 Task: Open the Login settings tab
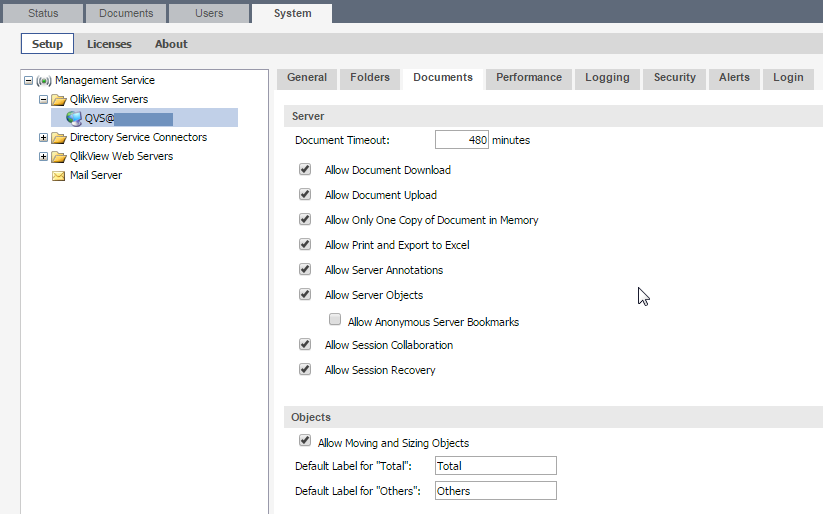[788, 78]
